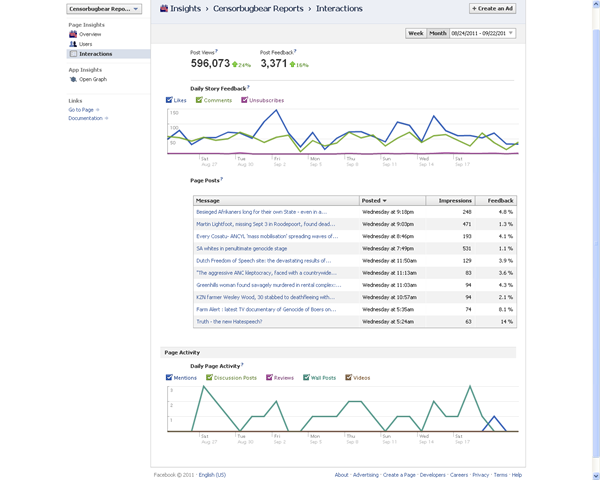The image size is (600, 480).
Task: Click the help mark next to Daily Story Feedback
Action: (x=248, y=87)
